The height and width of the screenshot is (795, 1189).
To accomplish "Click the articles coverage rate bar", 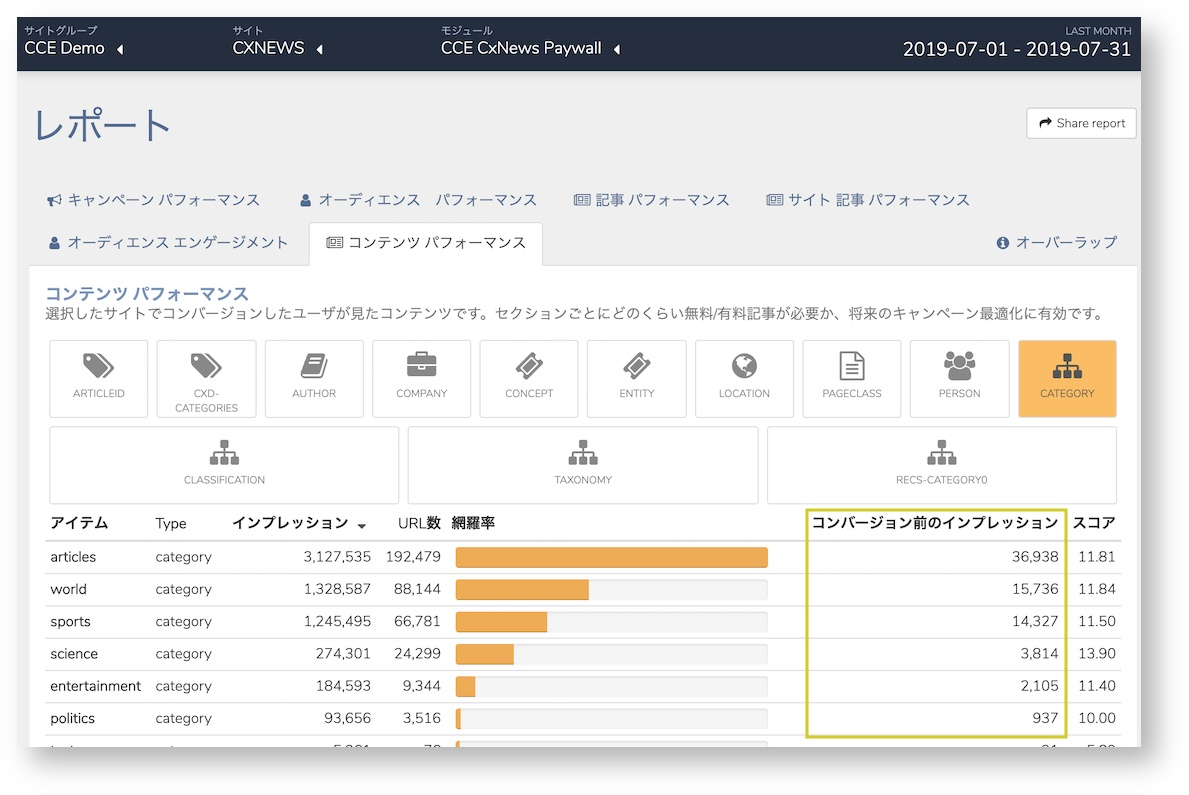I will click(612, 558).
